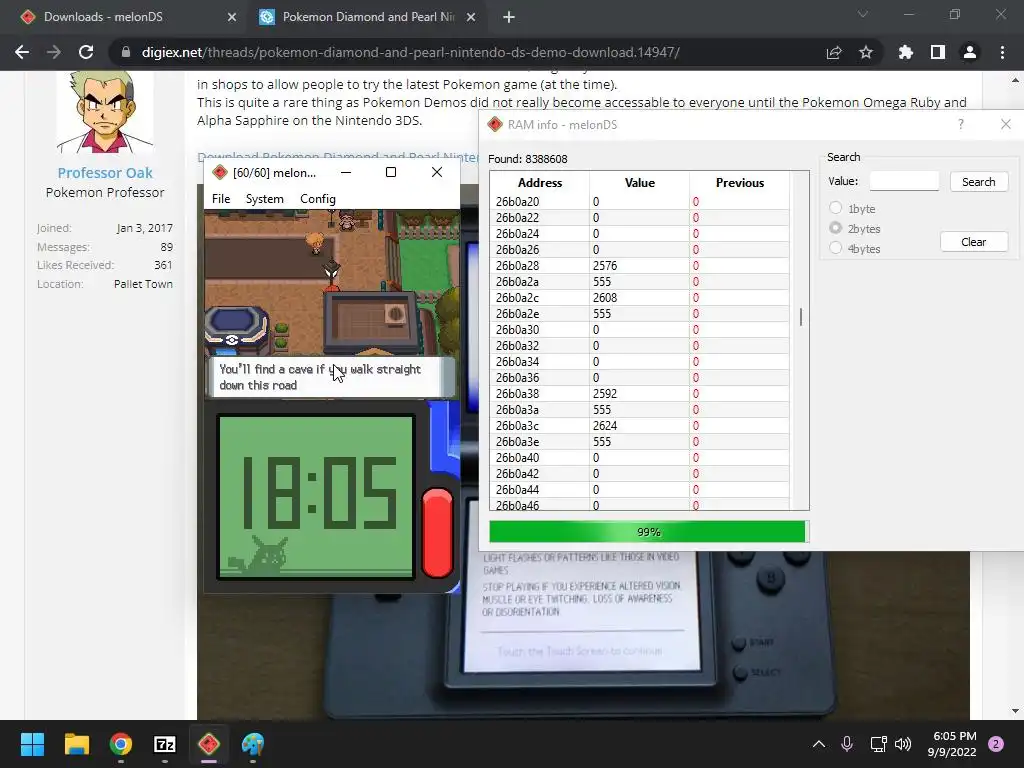This screenshot has width=1024, height=768.
Task: Click the RAM info help question mark
Action: coord(961,124)
